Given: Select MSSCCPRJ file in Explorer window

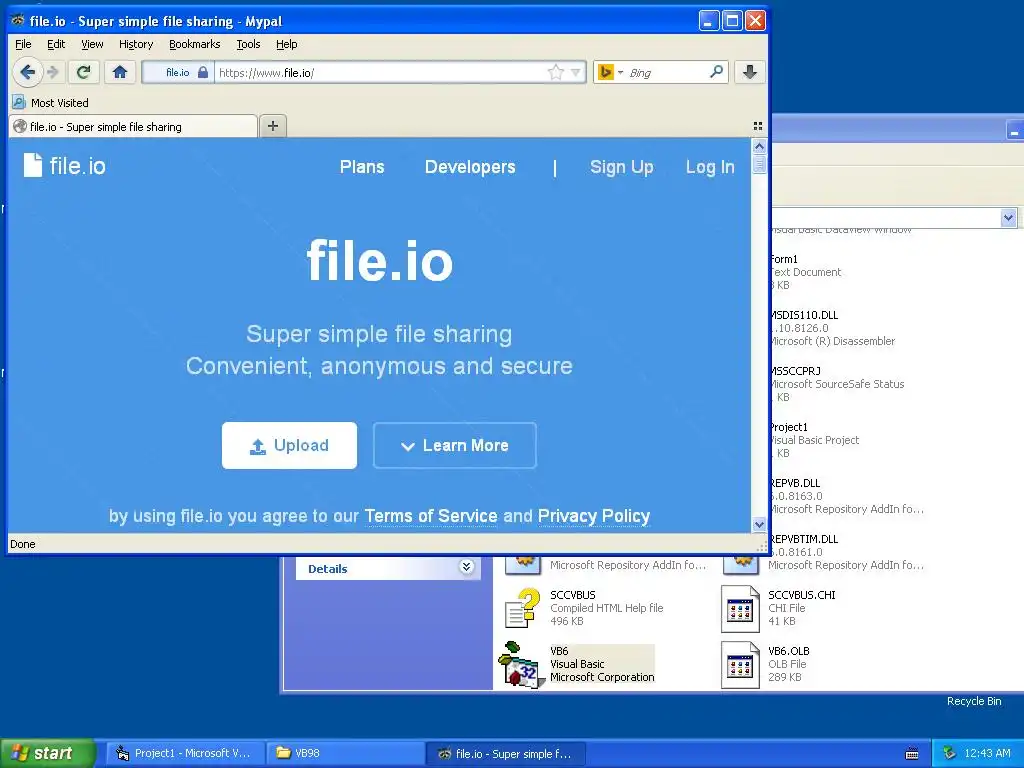Looking at the screenshot, I should click(x=839, y=384).
